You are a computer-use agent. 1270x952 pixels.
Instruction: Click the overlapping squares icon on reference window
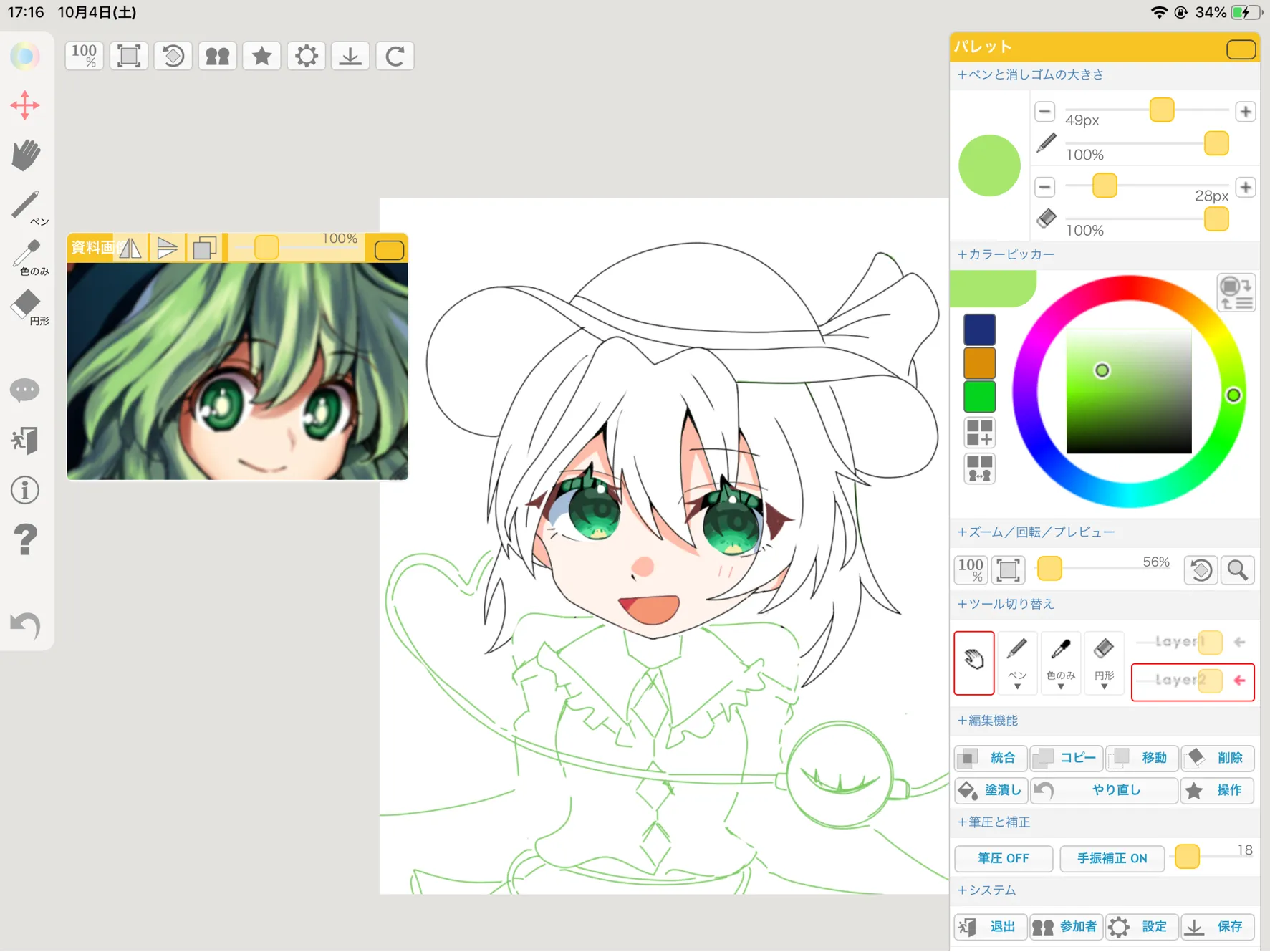click(x=205, y=249)
